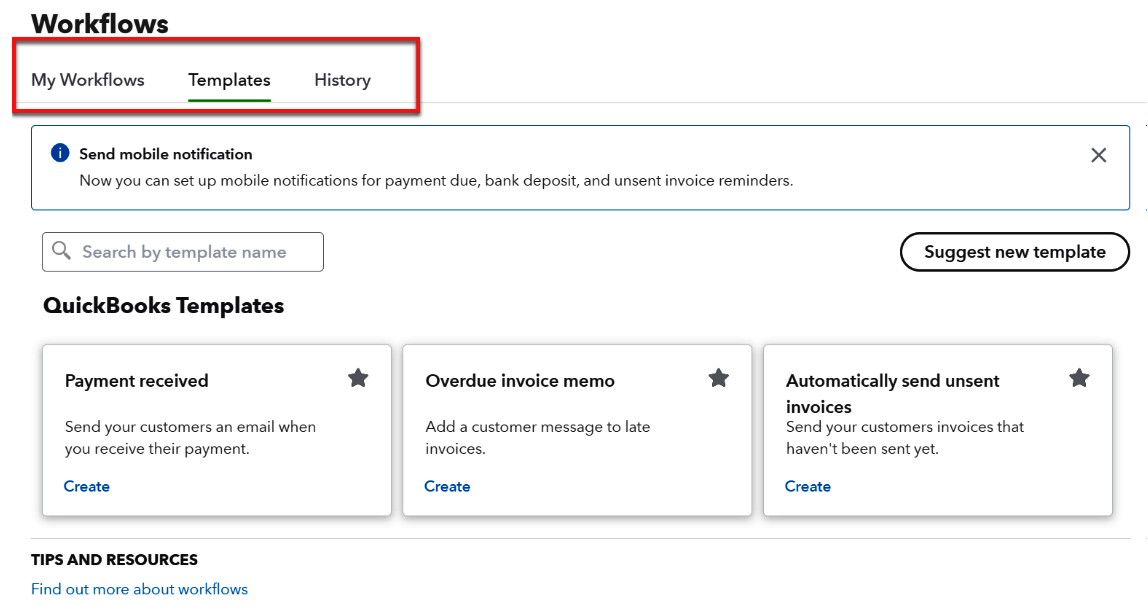The height and width of the screenshot is (610, 1148).
Task: Click the TIPS AND RESOURCES heading
Action: tap(114, 559)
